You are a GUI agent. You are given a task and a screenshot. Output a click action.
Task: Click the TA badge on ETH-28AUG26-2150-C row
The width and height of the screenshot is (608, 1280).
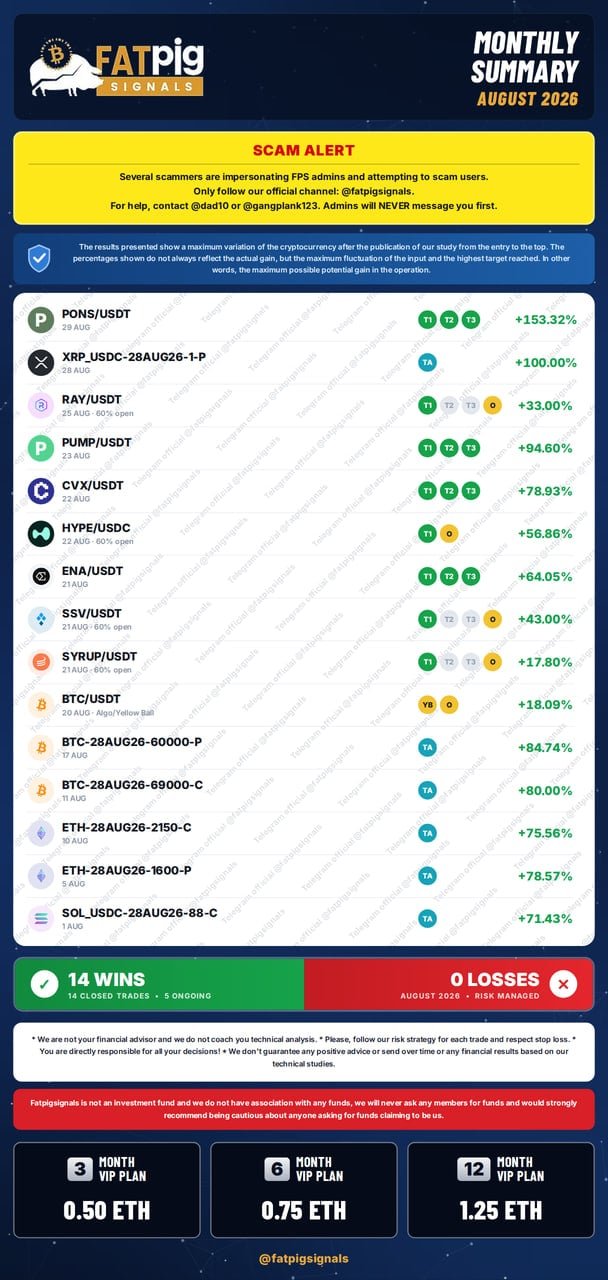(427, 833)
